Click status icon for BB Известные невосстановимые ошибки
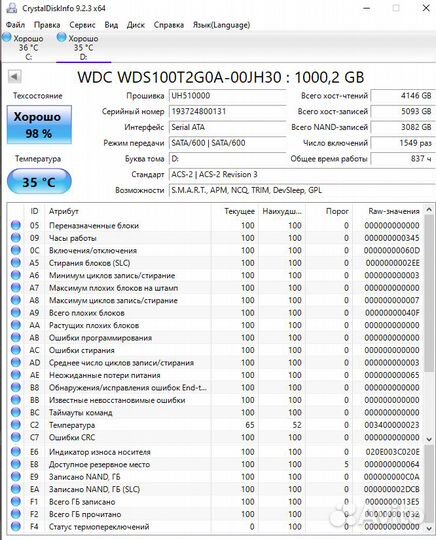 15,400
